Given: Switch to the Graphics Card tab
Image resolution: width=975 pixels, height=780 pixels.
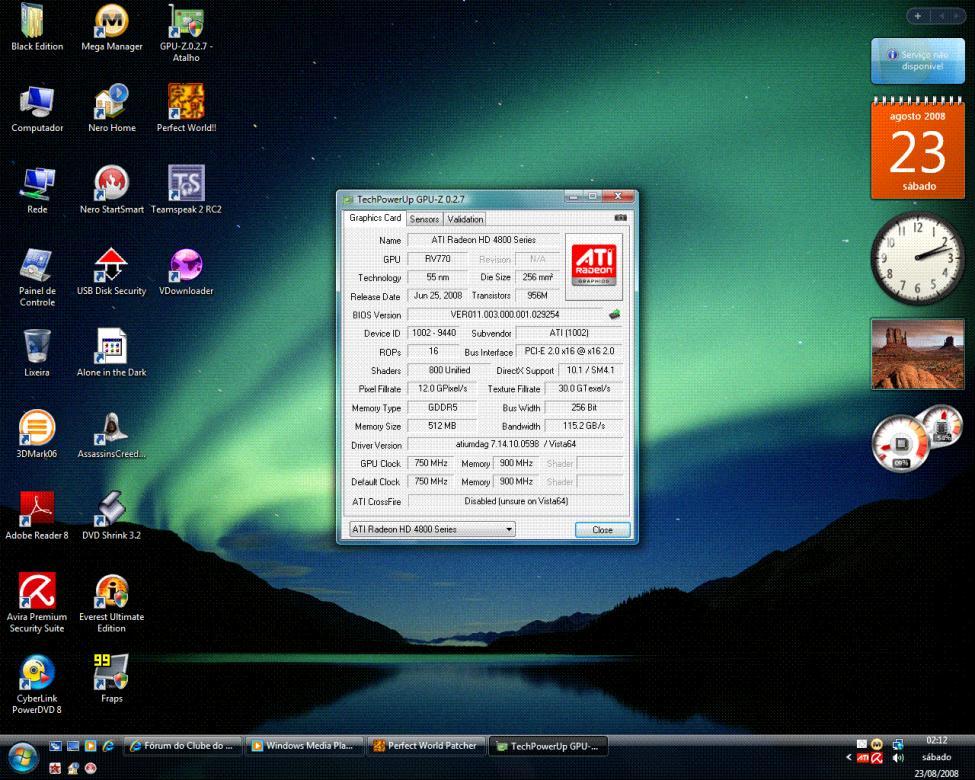Looking at the screenshot, I should point(375,218).
